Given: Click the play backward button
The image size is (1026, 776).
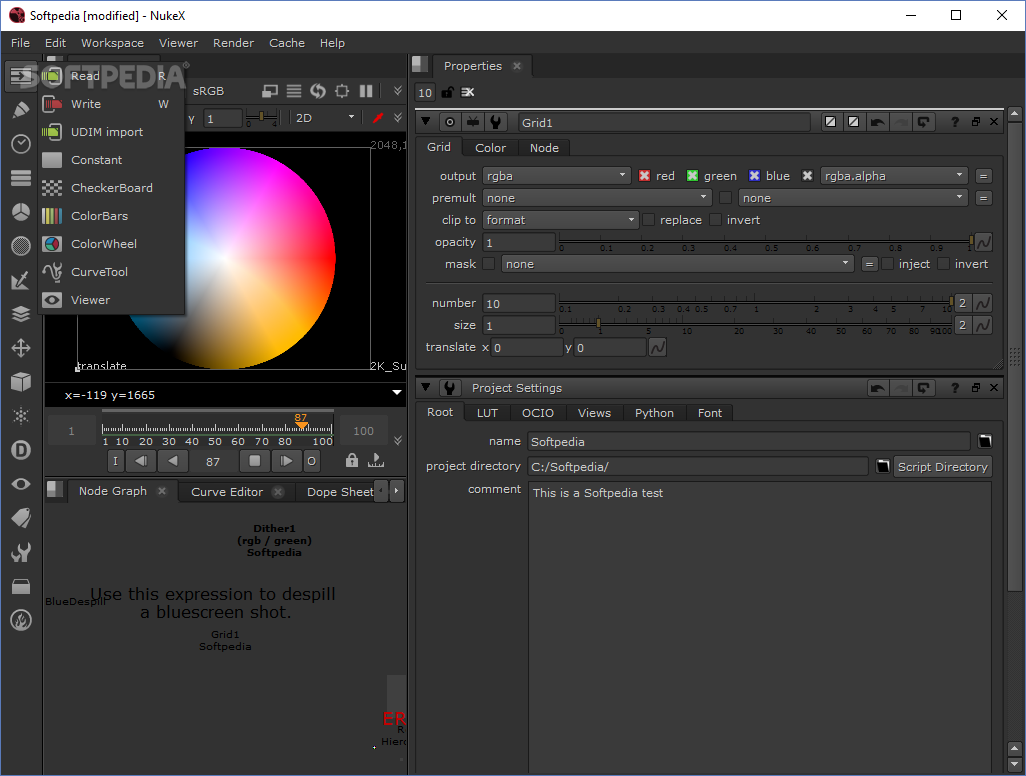Looking at the screenshot, I should click(x=173, y=461).
